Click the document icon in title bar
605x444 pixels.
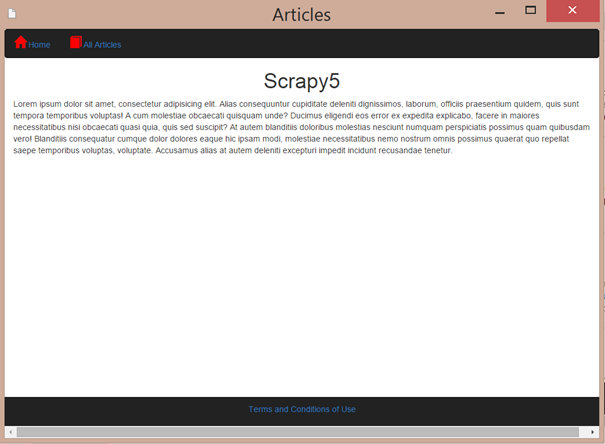point(11,14)
